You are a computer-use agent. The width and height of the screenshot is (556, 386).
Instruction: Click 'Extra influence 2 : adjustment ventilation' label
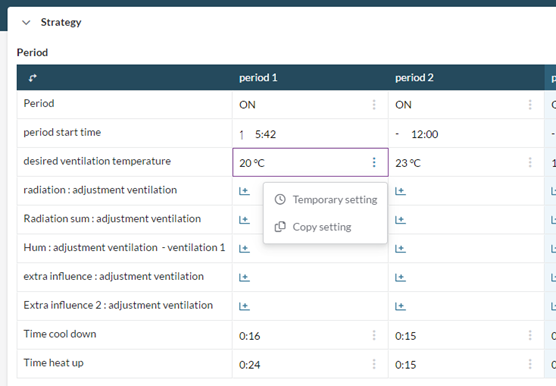(118, 305)
